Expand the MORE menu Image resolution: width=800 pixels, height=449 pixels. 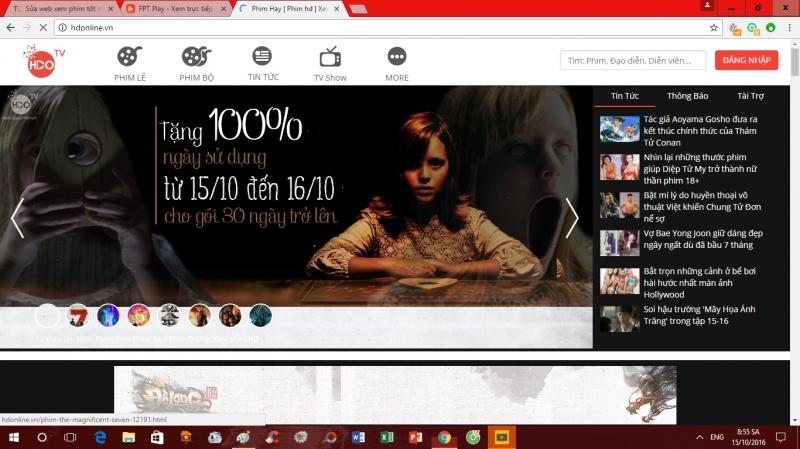[397, 57]
